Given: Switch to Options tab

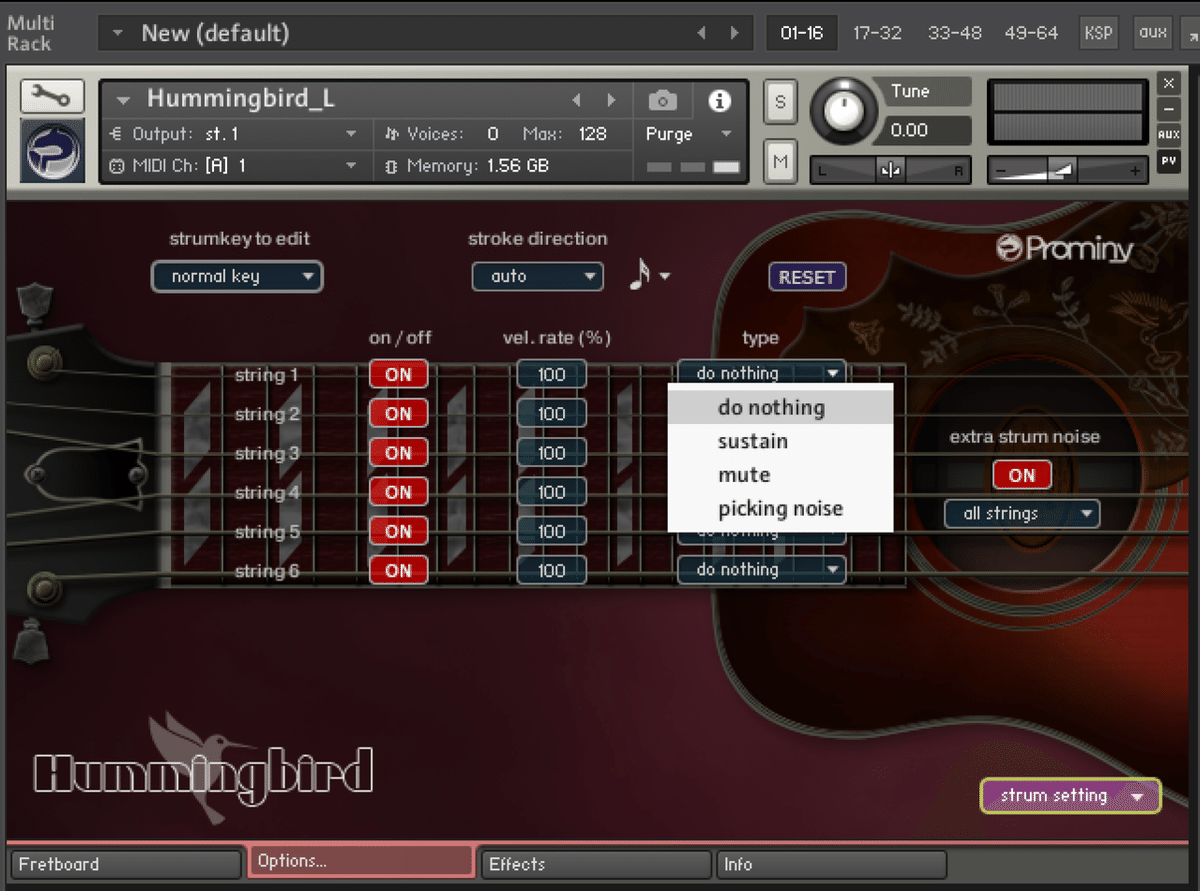Looking at the screenshot, I should 360,861.
